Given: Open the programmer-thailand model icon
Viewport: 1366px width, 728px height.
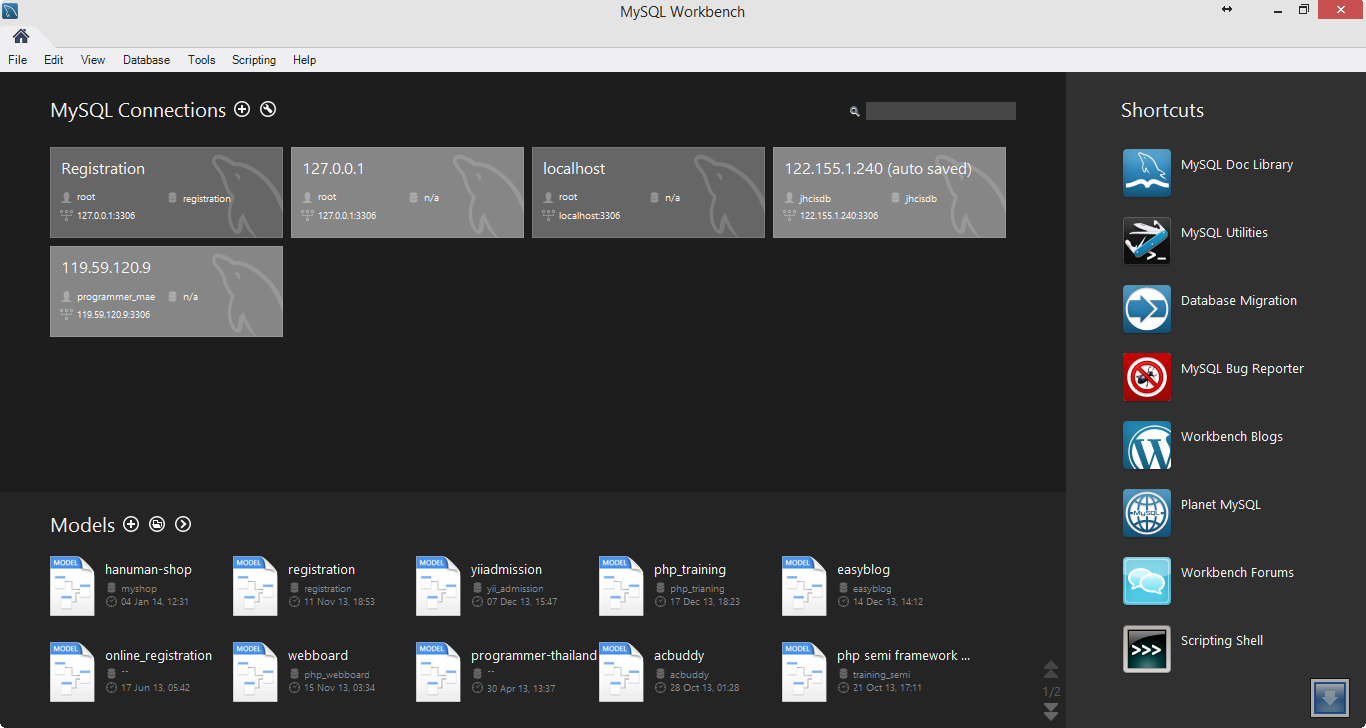Looking at the screenshot, I should pos(438,672).
